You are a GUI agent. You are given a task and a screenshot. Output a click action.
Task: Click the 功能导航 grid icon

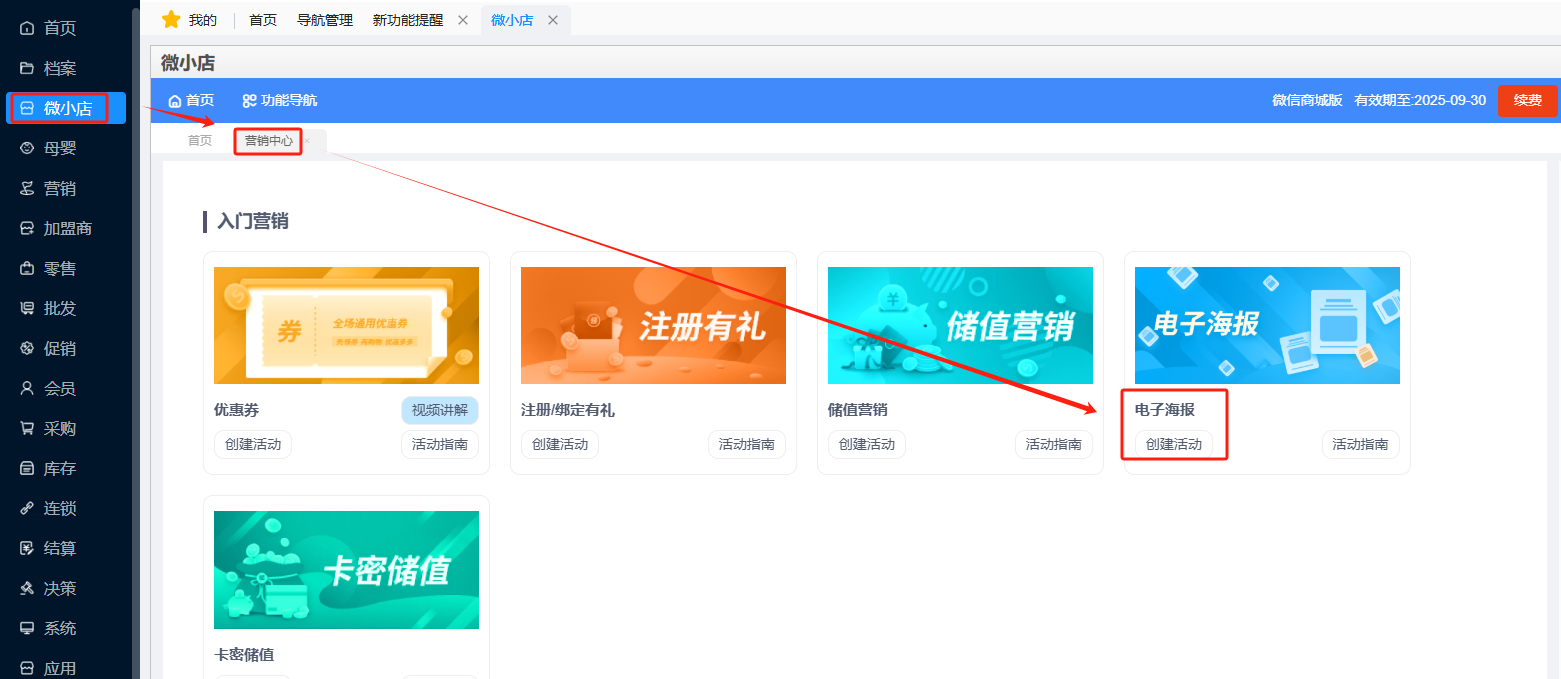[x=249, y=101]
